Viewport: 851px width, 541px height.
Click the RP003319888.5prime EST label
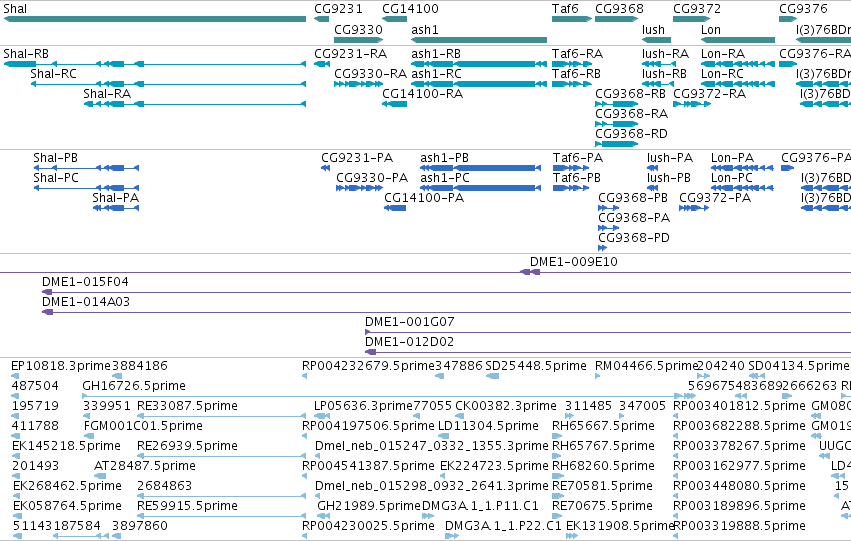739,526
